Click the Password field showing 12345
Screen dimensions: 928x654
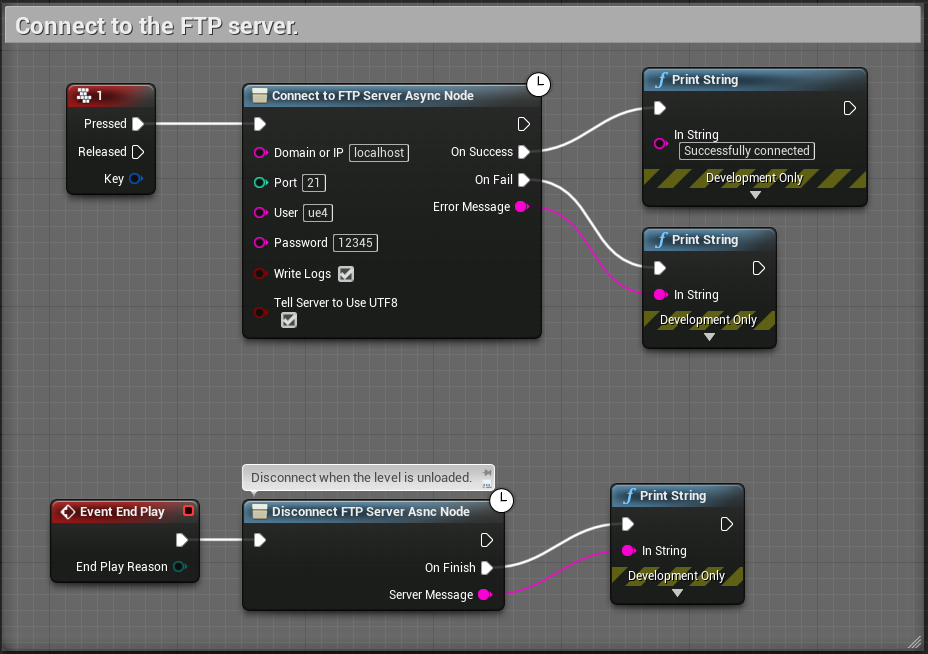pyautogui.click(x=356, y=243)
